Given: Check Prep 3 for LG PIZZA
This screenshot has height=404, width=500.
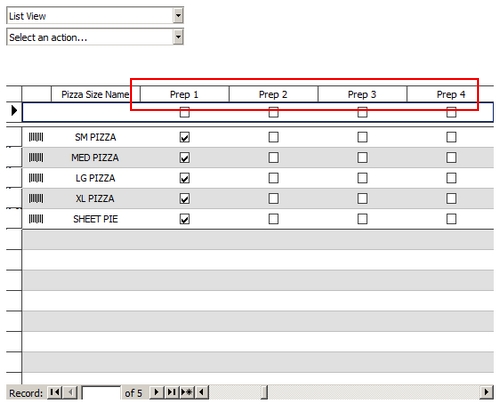Looking at the screenshot, I should [x=362, y=178].
